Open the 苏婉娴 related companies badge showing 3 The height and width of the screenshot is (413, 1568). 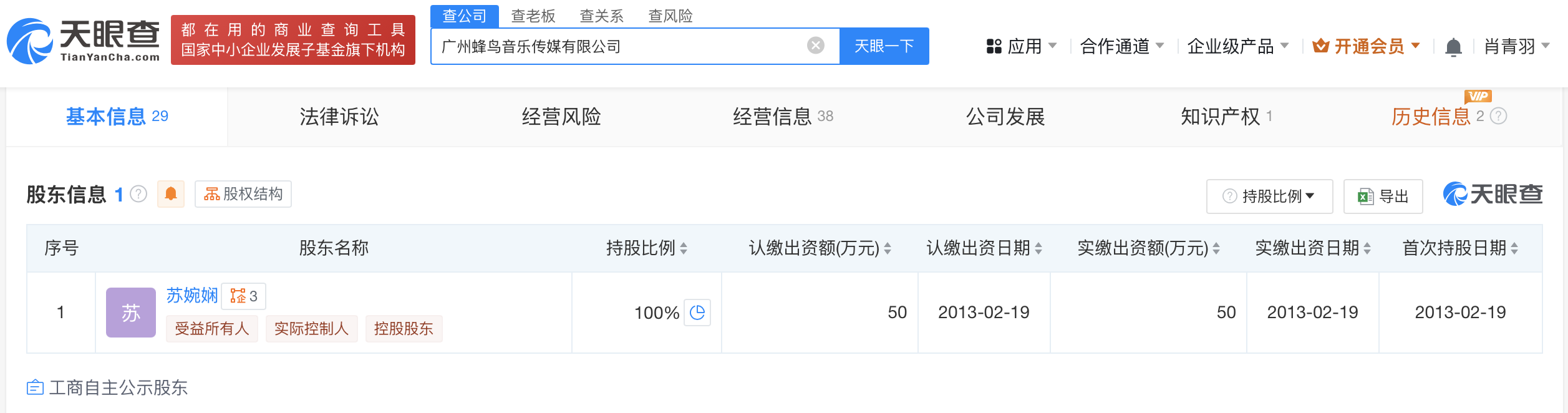point(244,296)
